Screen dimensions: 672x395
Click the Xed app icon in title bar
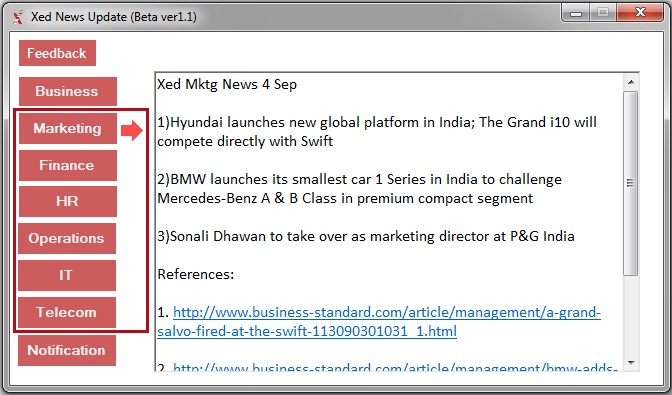(x=18, y=17)
